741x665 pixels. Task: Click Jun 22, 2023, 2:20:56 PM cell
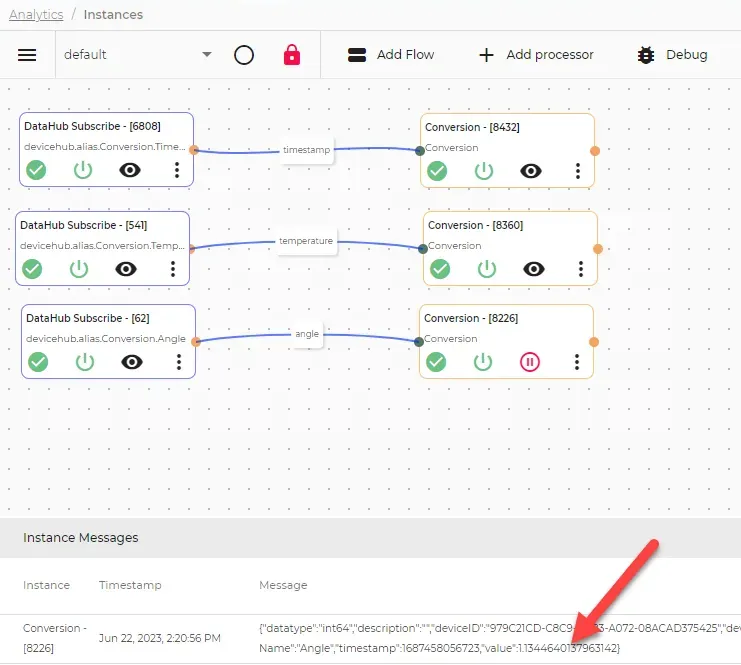(x=160, y=638)
